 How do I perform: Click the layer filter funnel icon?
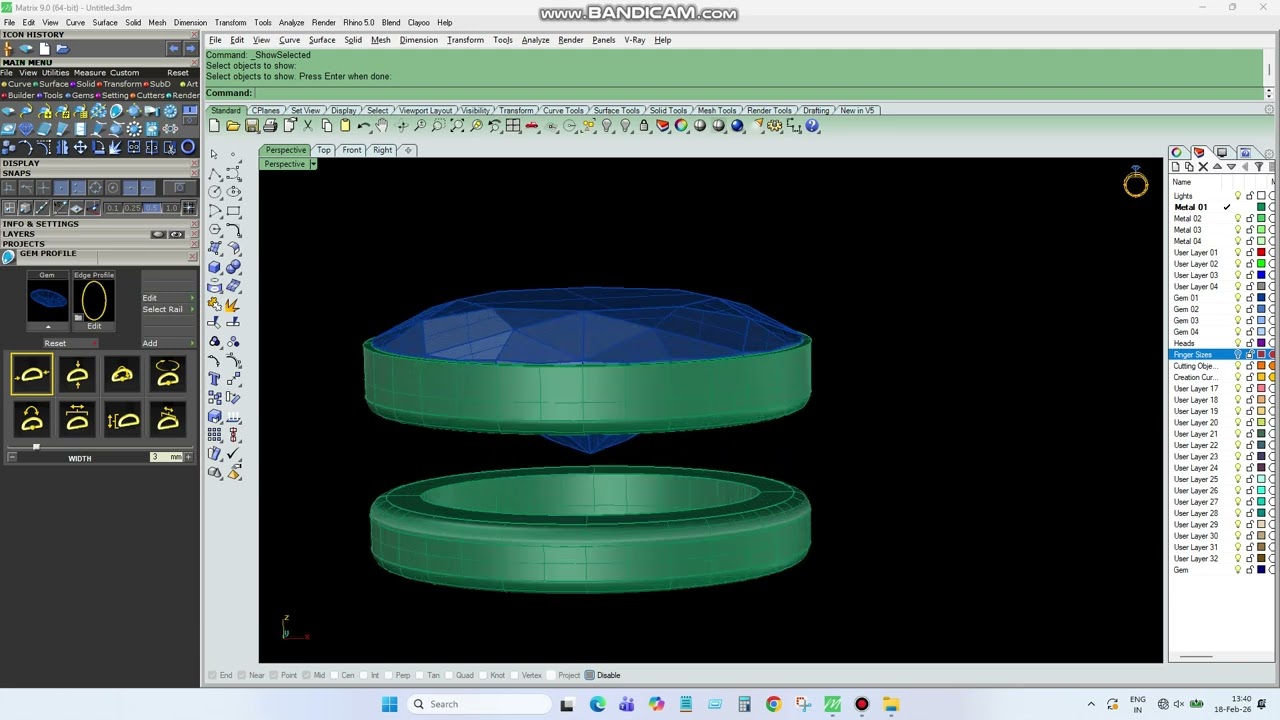[x=1259, y=167]
